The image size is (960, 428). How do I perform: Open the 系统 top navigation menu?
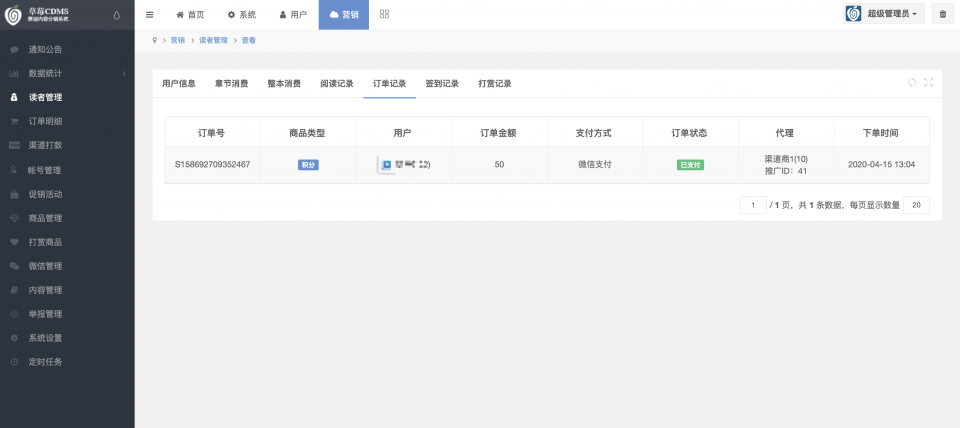pos(242,15)
